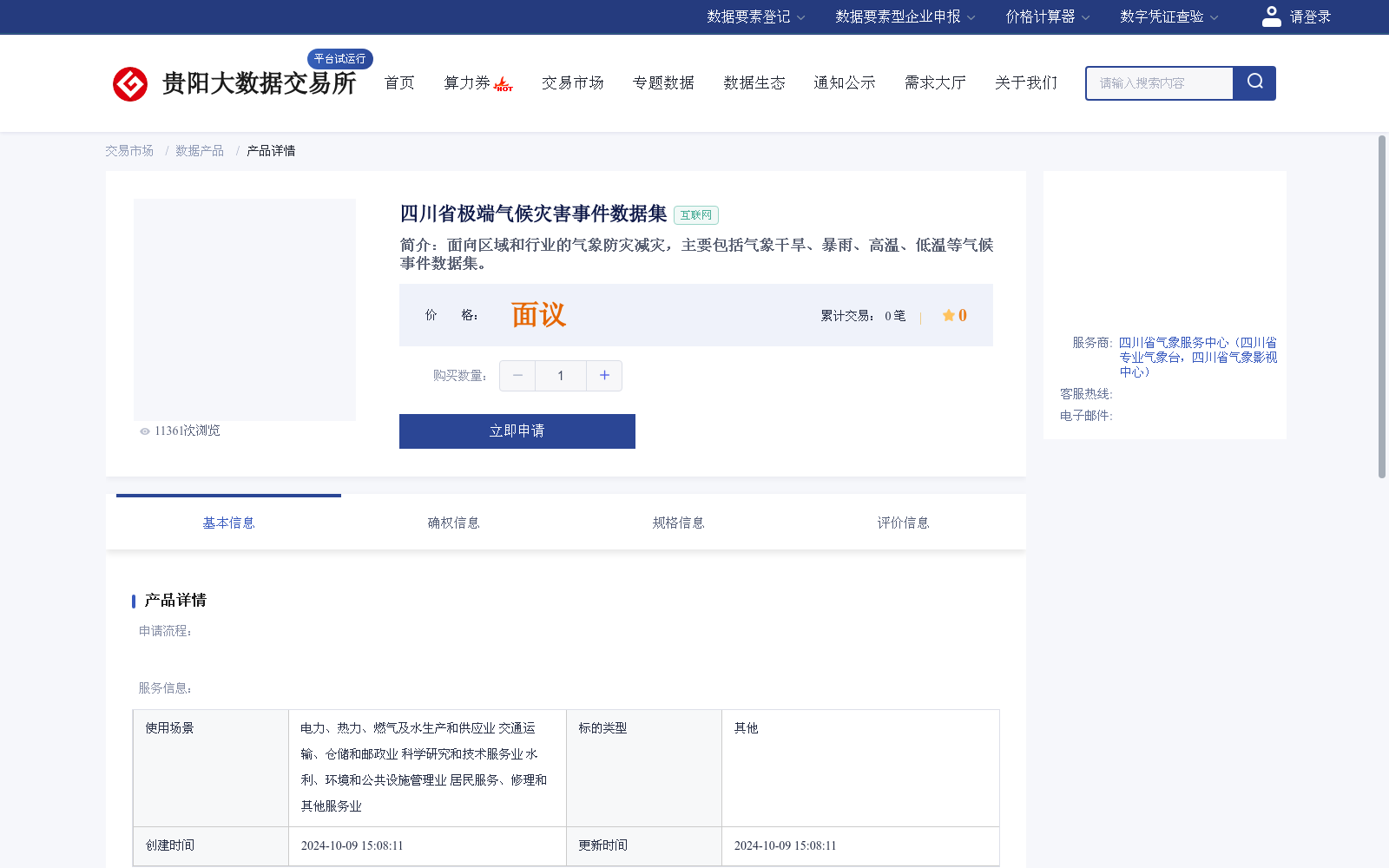This screenshot has width=1389, height=868.
Task: Open the 价格计算器 dropdown
Action: 1047,16
